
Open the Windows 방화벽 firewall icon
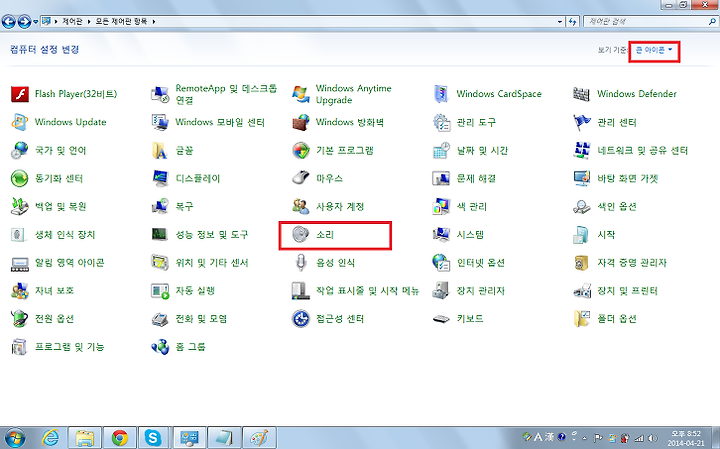pos(301,122)
